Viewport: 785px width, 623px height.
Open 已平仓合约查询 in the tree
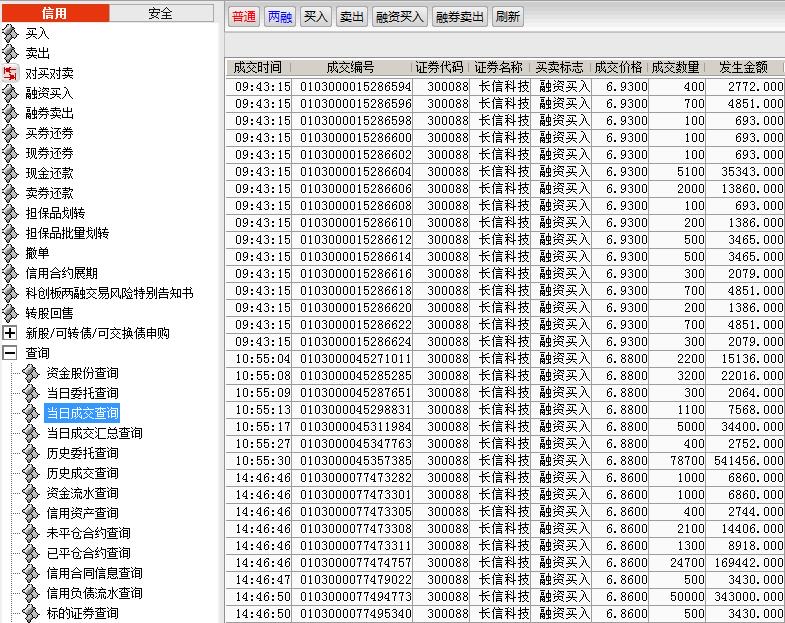click(89, 553)
